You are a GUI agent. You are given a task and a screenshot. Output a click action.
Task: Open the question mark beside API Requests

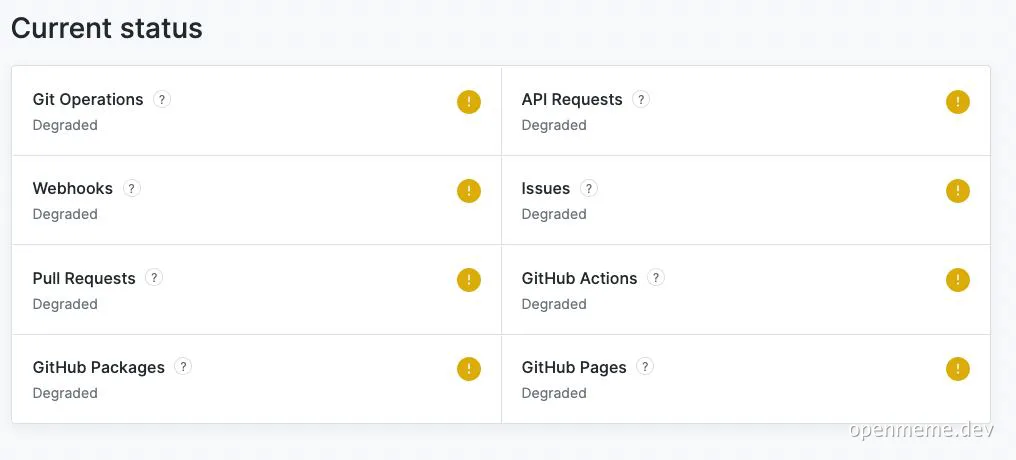[641, 99]
